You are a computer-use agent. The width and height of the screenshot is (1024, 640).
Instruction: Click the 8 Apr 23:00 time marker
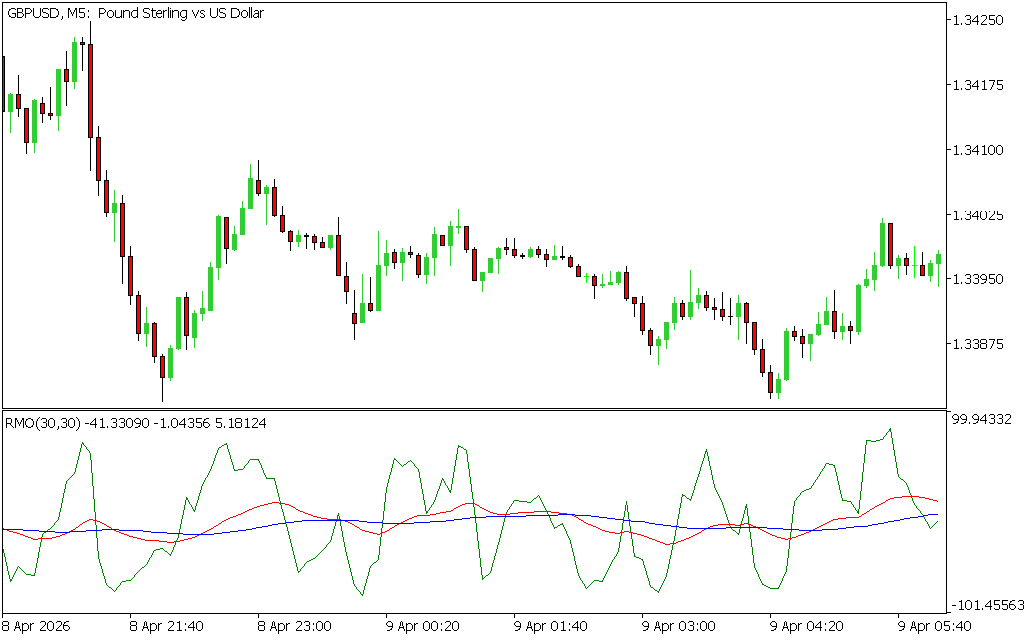[x=294, y=626]
